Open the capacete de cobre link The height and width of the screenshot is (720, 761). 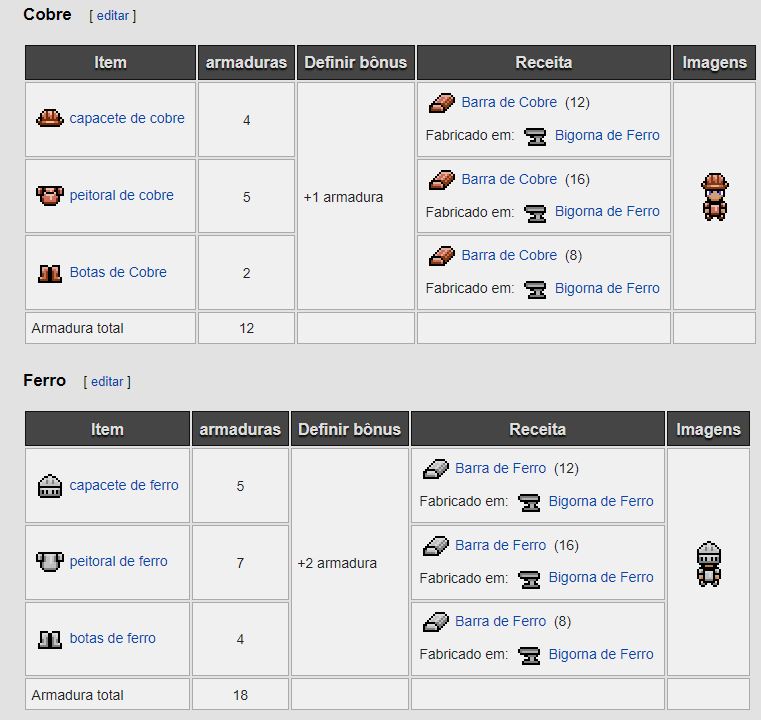pos(127,118)
